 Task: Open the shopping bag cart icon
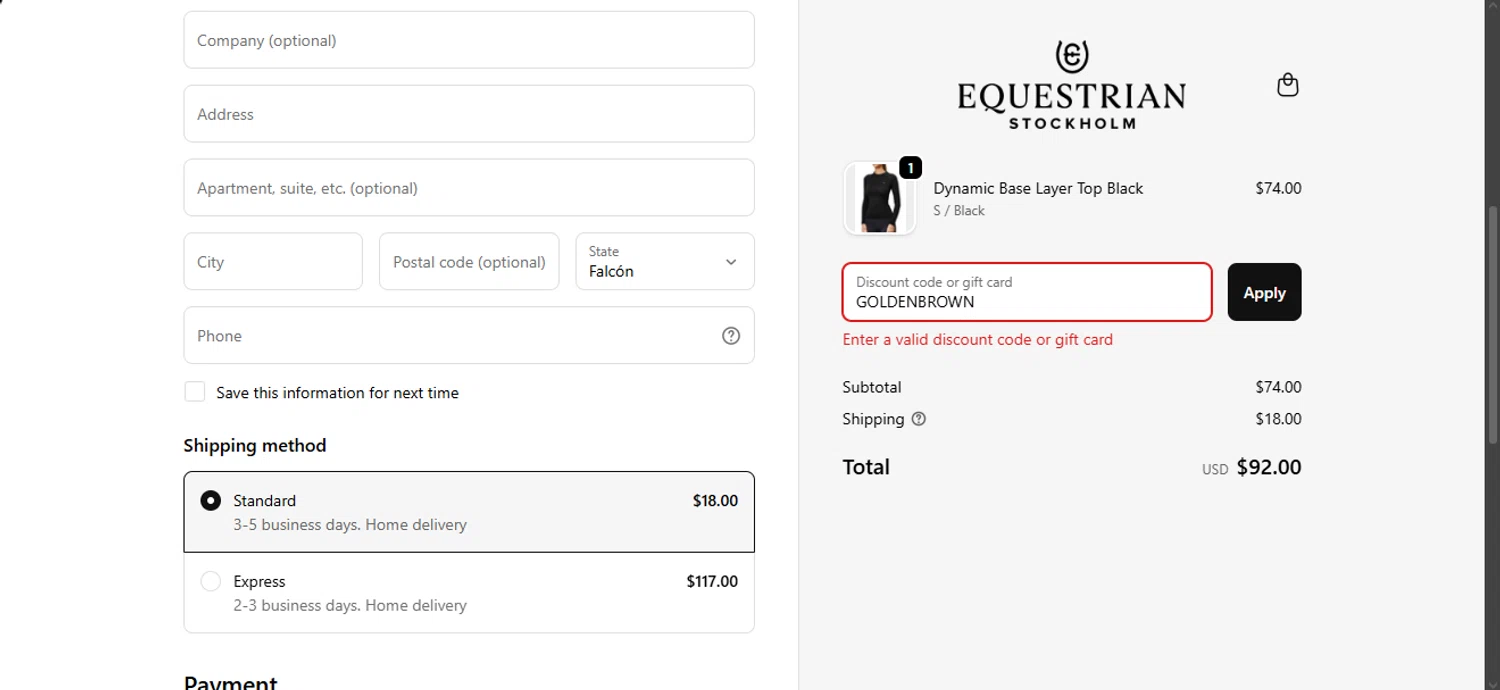pos(1288,85)
